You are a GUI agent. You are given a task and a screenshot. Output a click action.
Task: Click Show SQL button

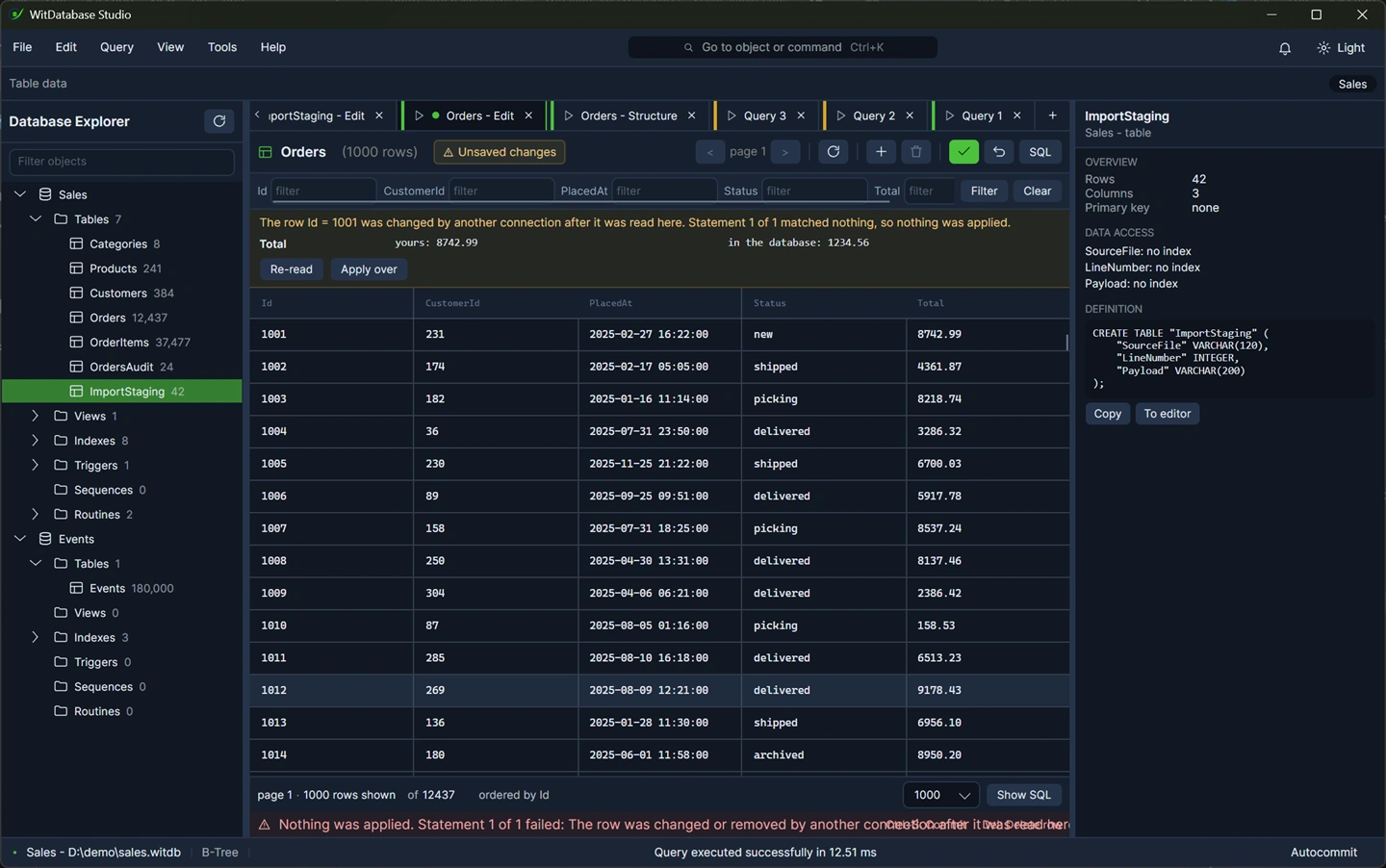pos(1023,795)
